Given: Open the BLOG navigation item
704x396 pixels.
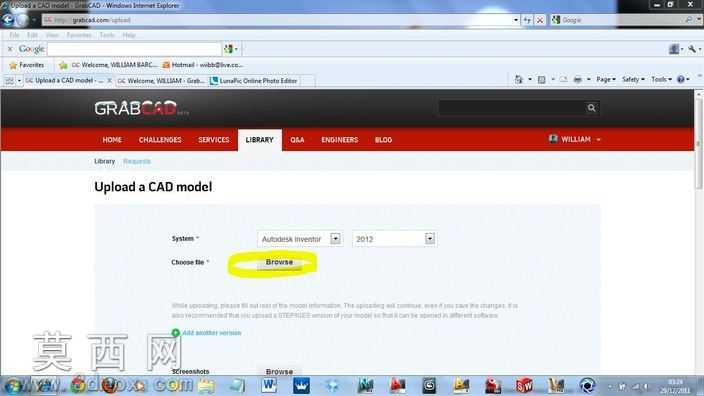Looking at the screenshot, I should [x=383, y=140].
